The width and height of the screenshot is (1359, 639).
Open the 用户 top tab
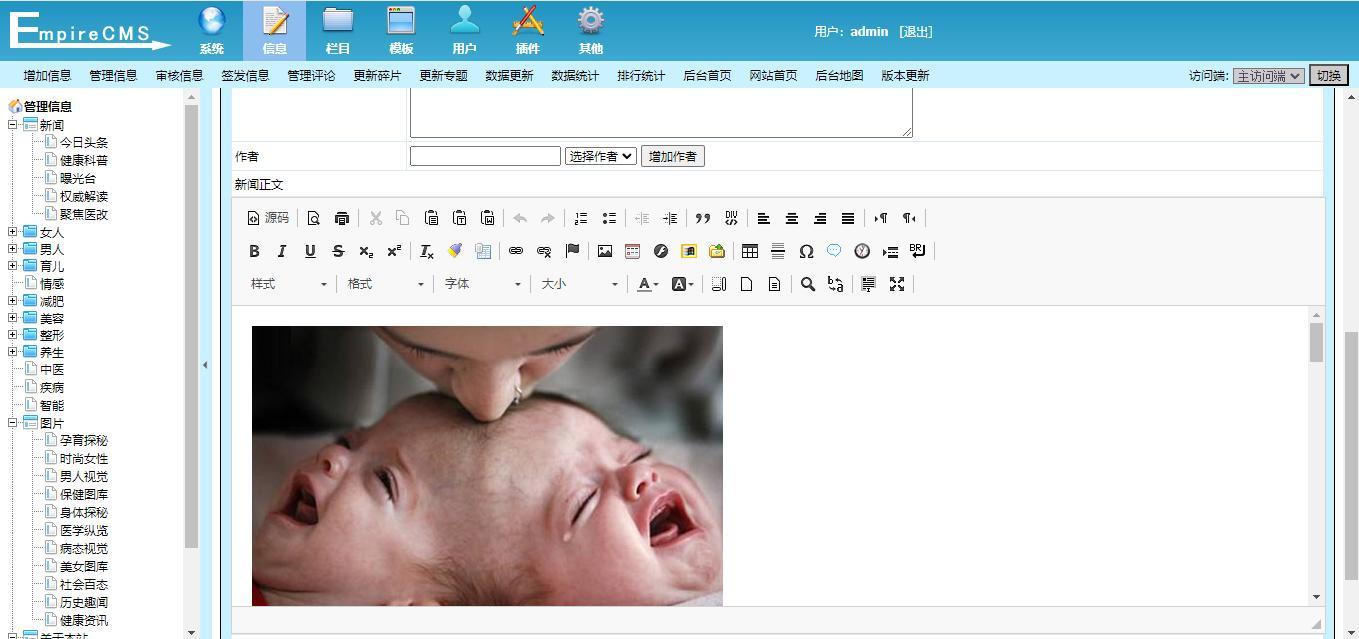tap(464, 31)
